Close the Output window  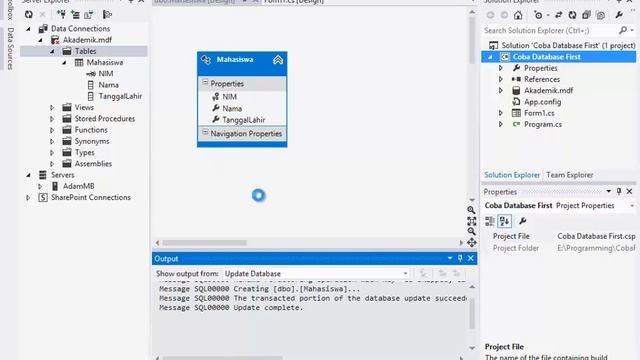pos(471,258)
